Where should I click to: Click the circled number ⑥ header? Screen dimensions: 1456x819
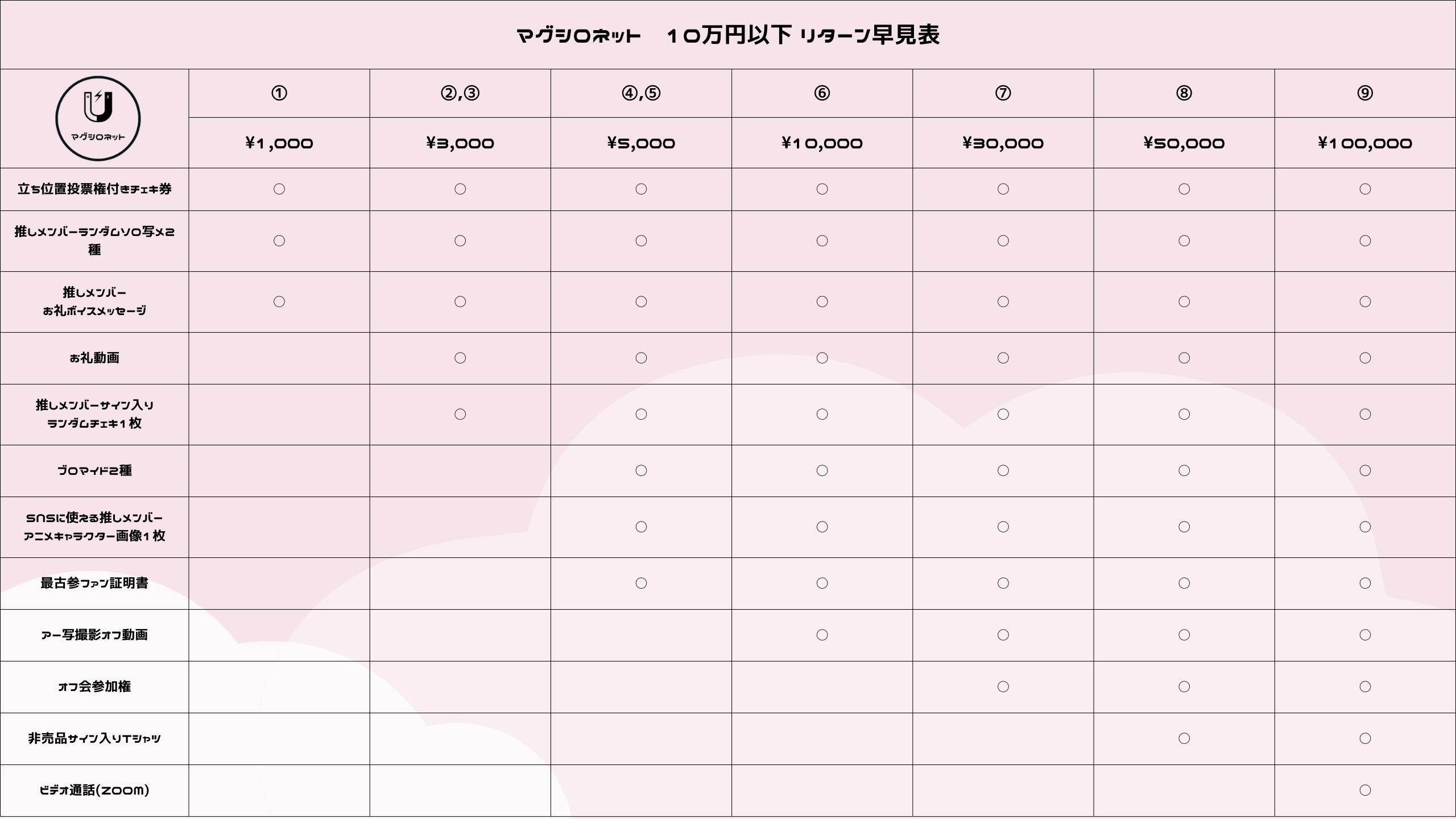(822, 93)
